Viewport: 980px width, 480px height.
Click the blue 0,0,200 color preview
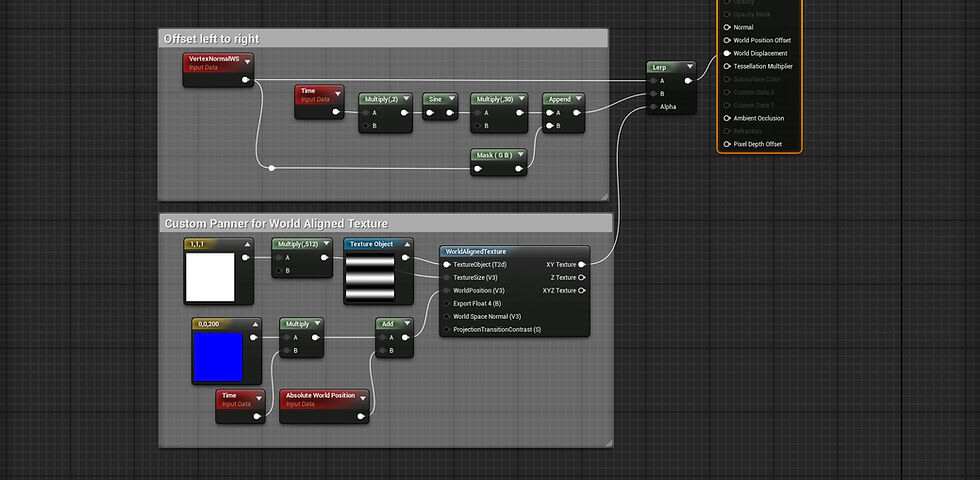(218, 357)
